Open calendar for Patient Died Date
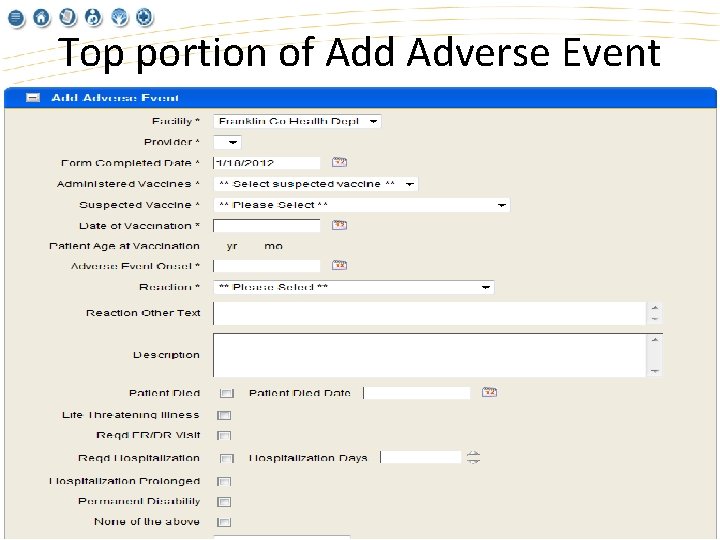720x540 pixels. pyautogui.click(x=489, y=393)
